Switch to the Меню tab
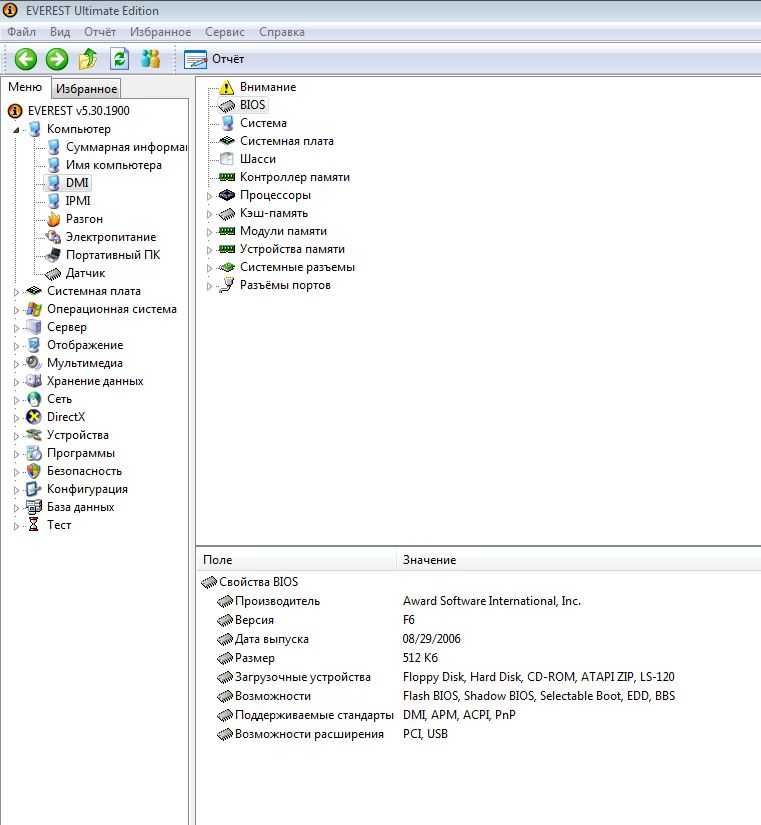This screenshot has height=825, width=761. tap(25, 87)
